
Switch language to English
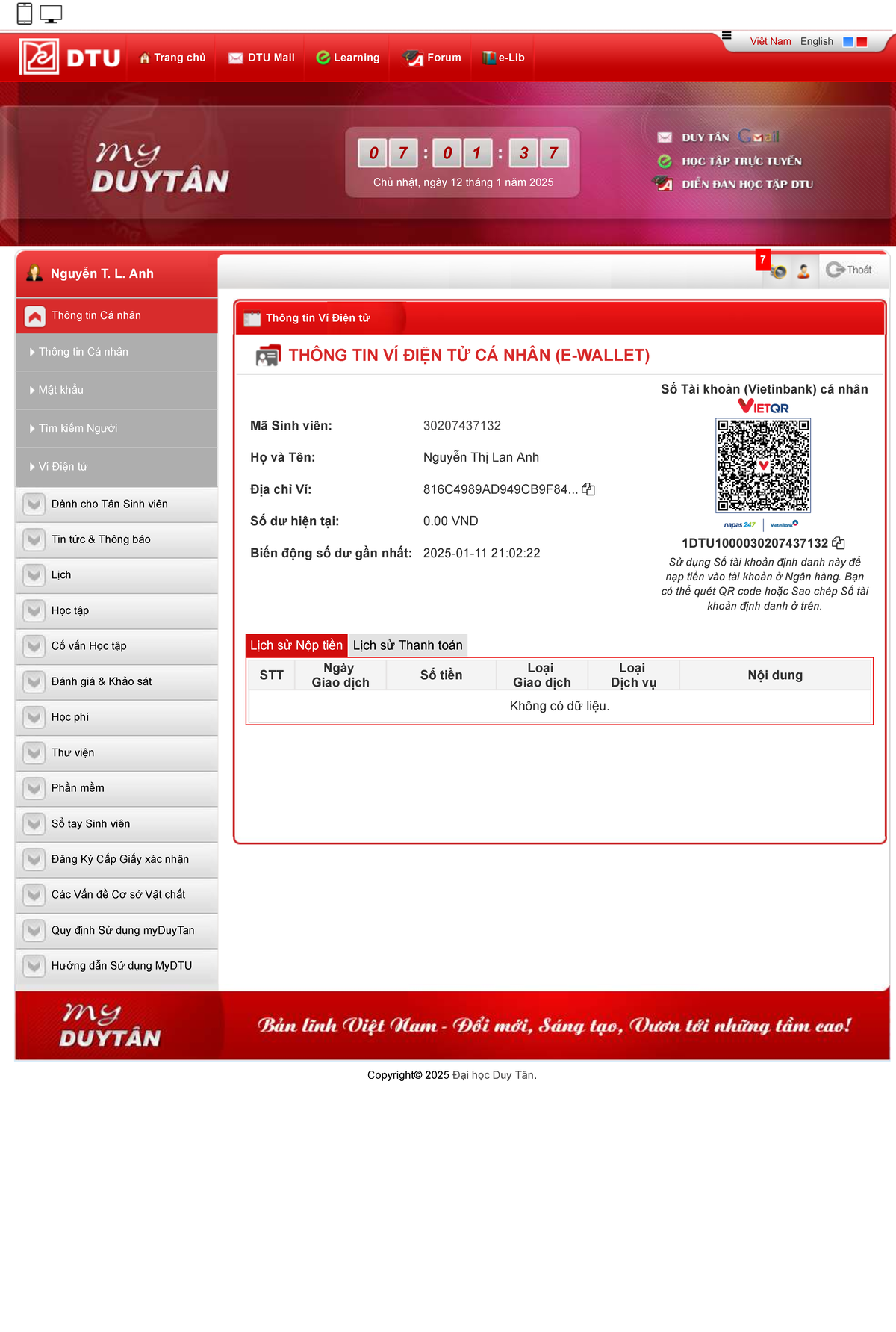816,42
